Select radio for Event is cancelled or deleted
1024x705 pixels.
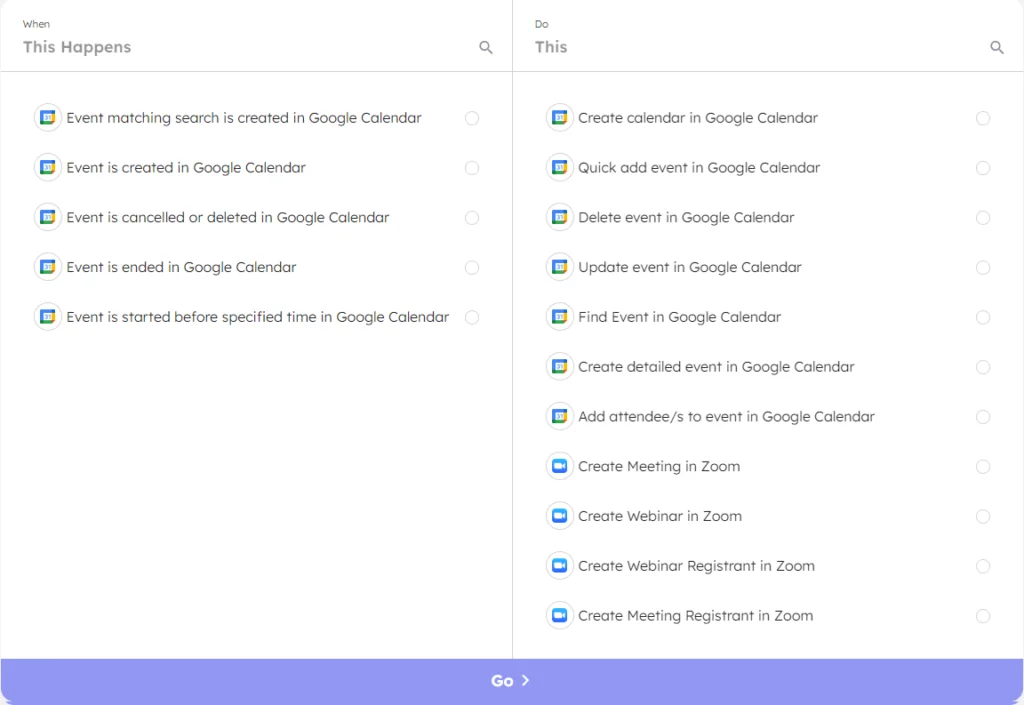[x=472, y=218]
